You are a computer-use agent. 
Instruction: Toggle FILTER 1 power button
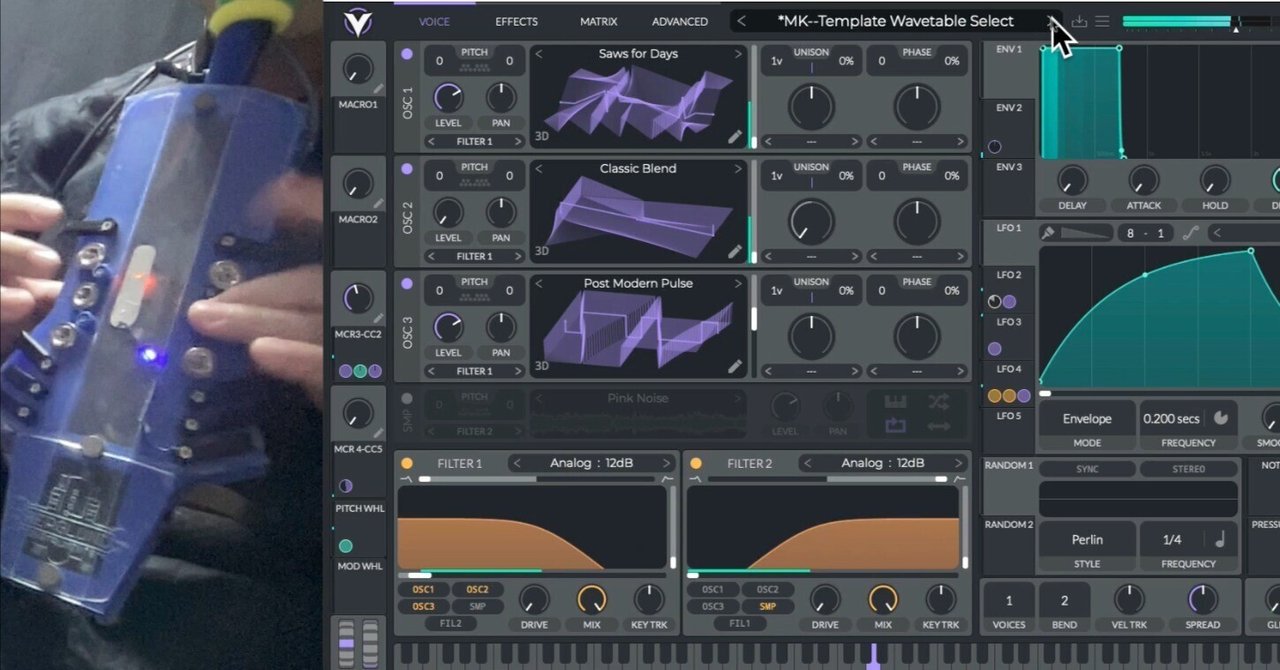tap(407, 464)
